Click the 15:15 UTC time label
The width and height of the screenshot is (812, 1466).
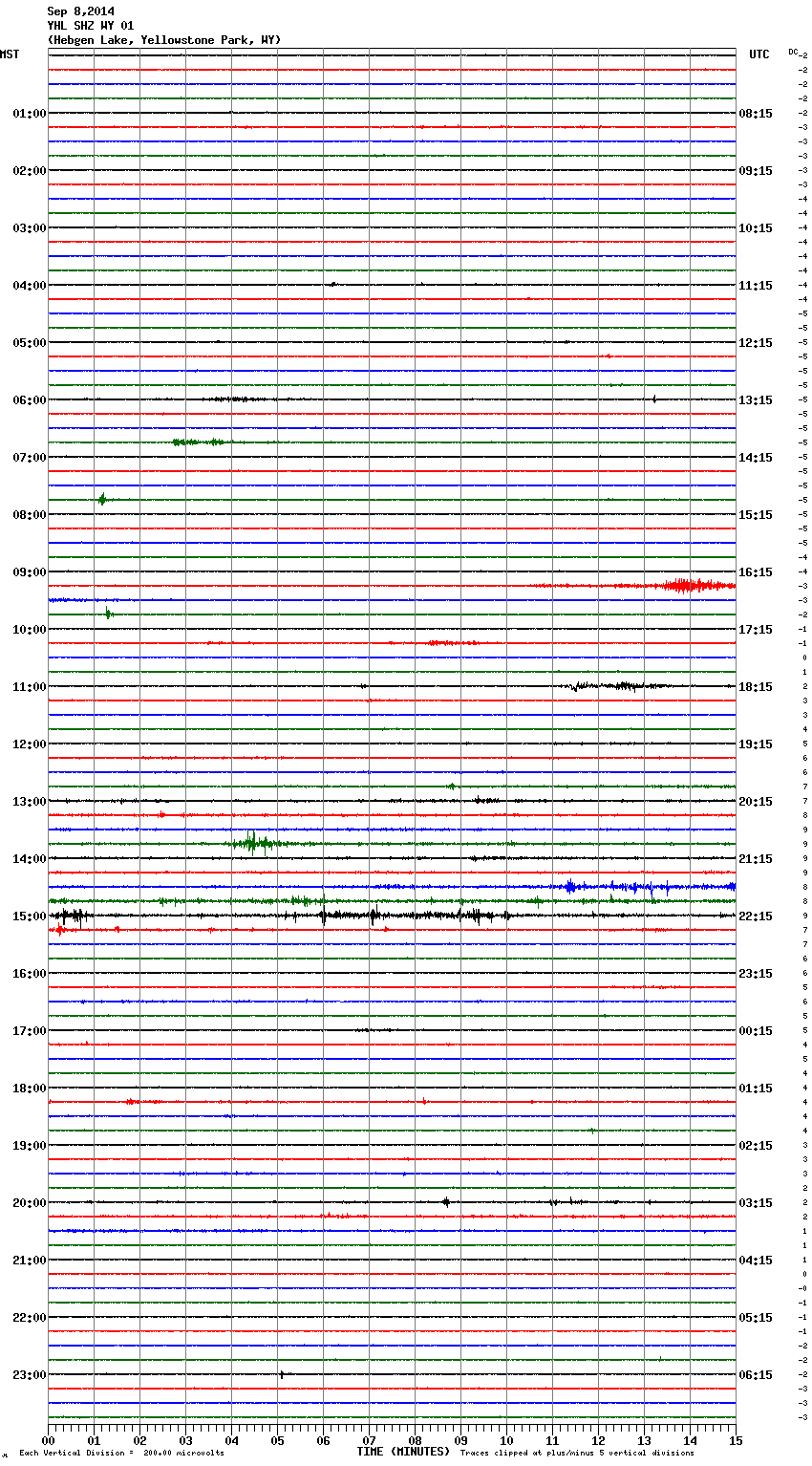coord(756,515)
